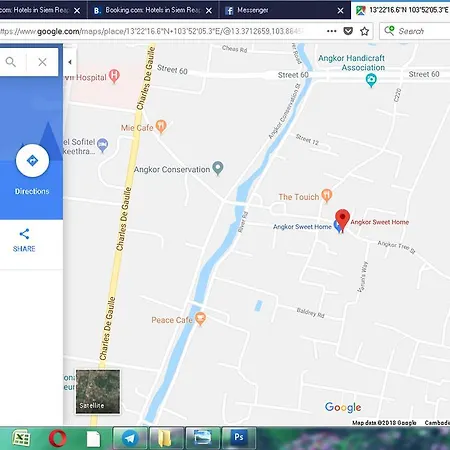Image resolution: width=450 pixels, height=450 pixels.
Task: Click the Share icon in sidebar
Action: click(24, 234)
